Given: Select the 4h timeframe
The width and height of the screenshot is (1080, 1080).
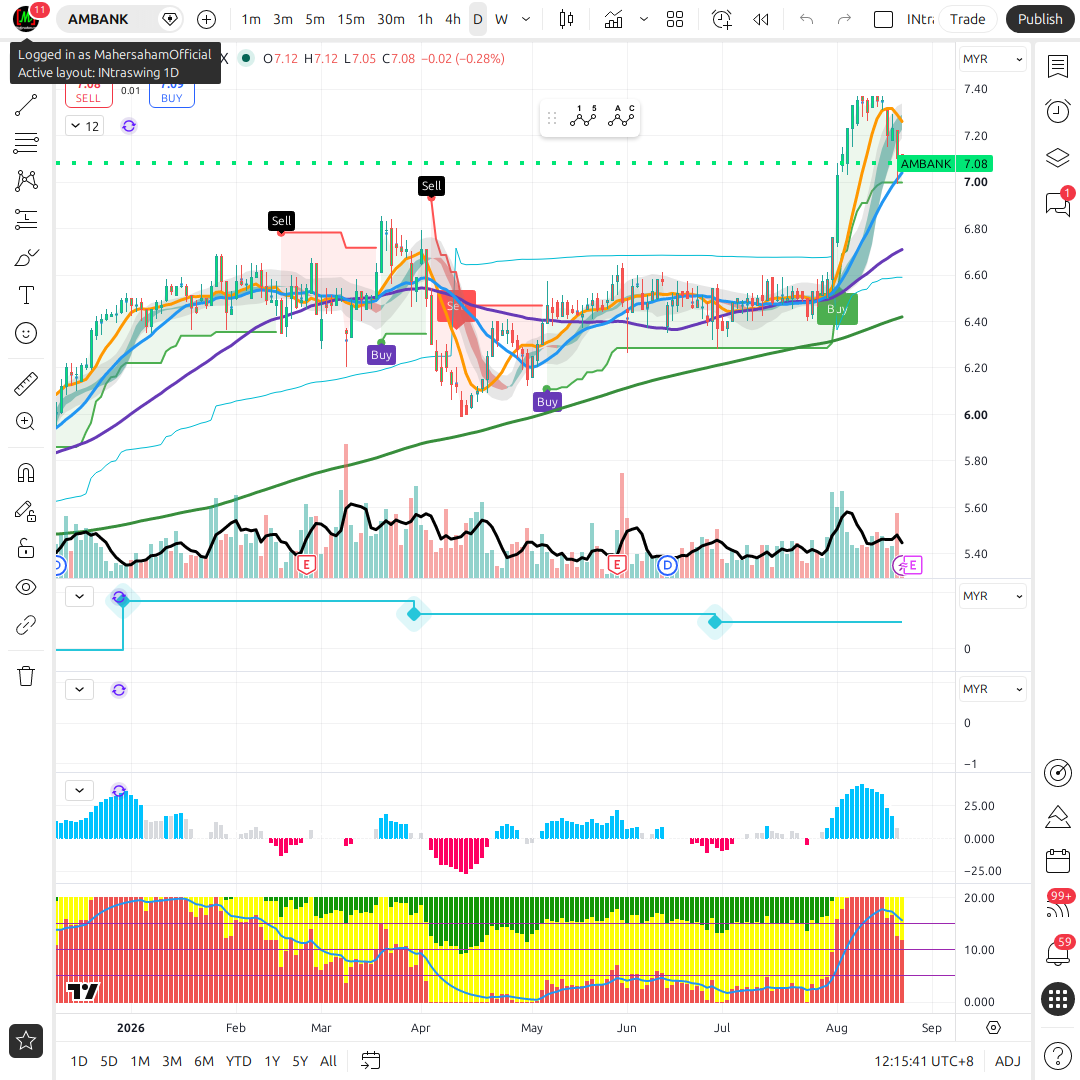Looking at the screenshot, I should (x=453, y=19).
